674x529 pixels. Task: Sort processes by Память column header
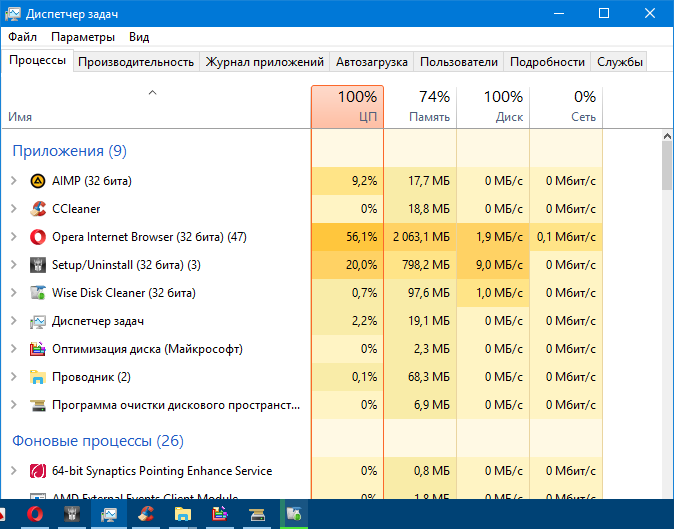[420, 107]
